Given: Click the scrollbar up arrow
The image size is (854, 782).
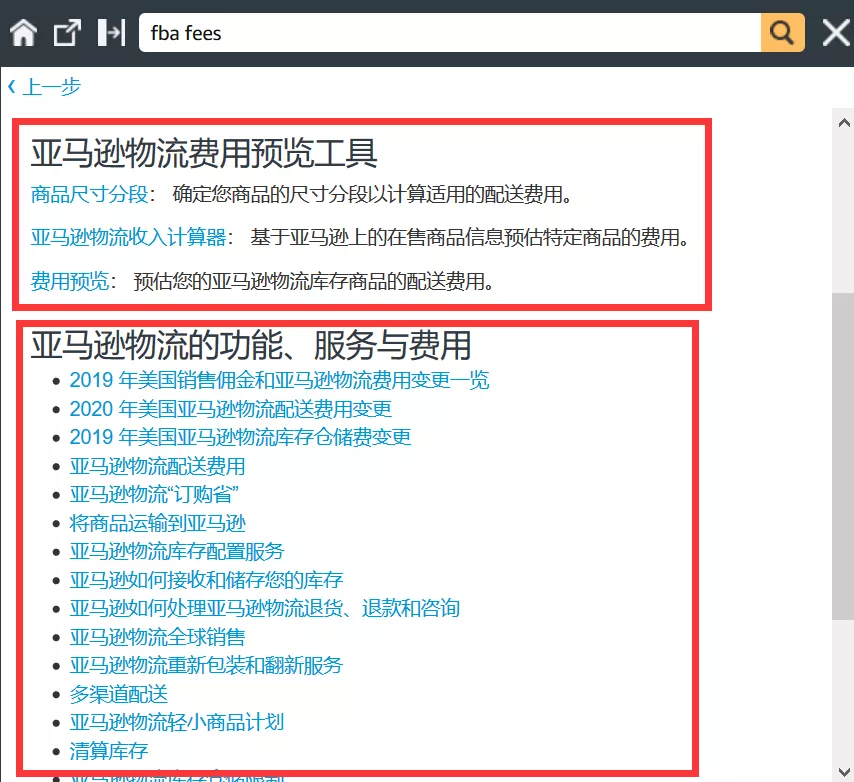Looking at the screenshot, I should pyautogui.click(x=843, y=120).
